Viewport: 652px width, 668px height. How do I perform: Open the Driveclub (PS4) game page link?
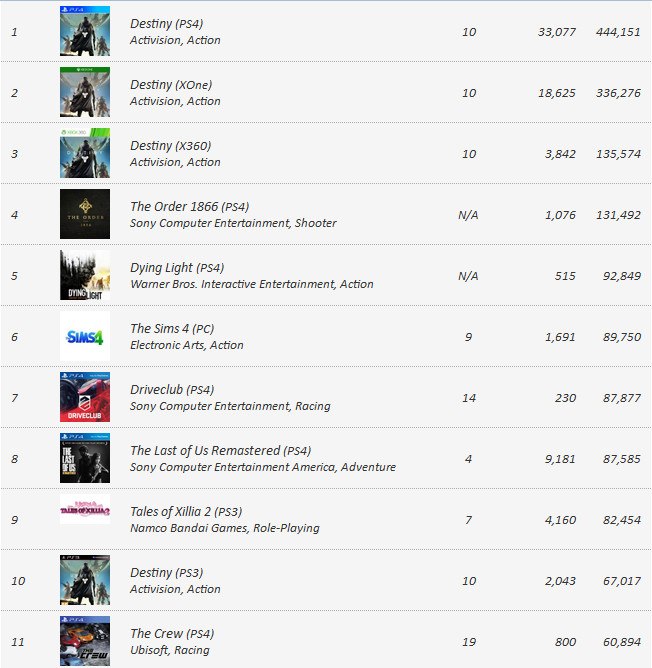tap(172, 390)
